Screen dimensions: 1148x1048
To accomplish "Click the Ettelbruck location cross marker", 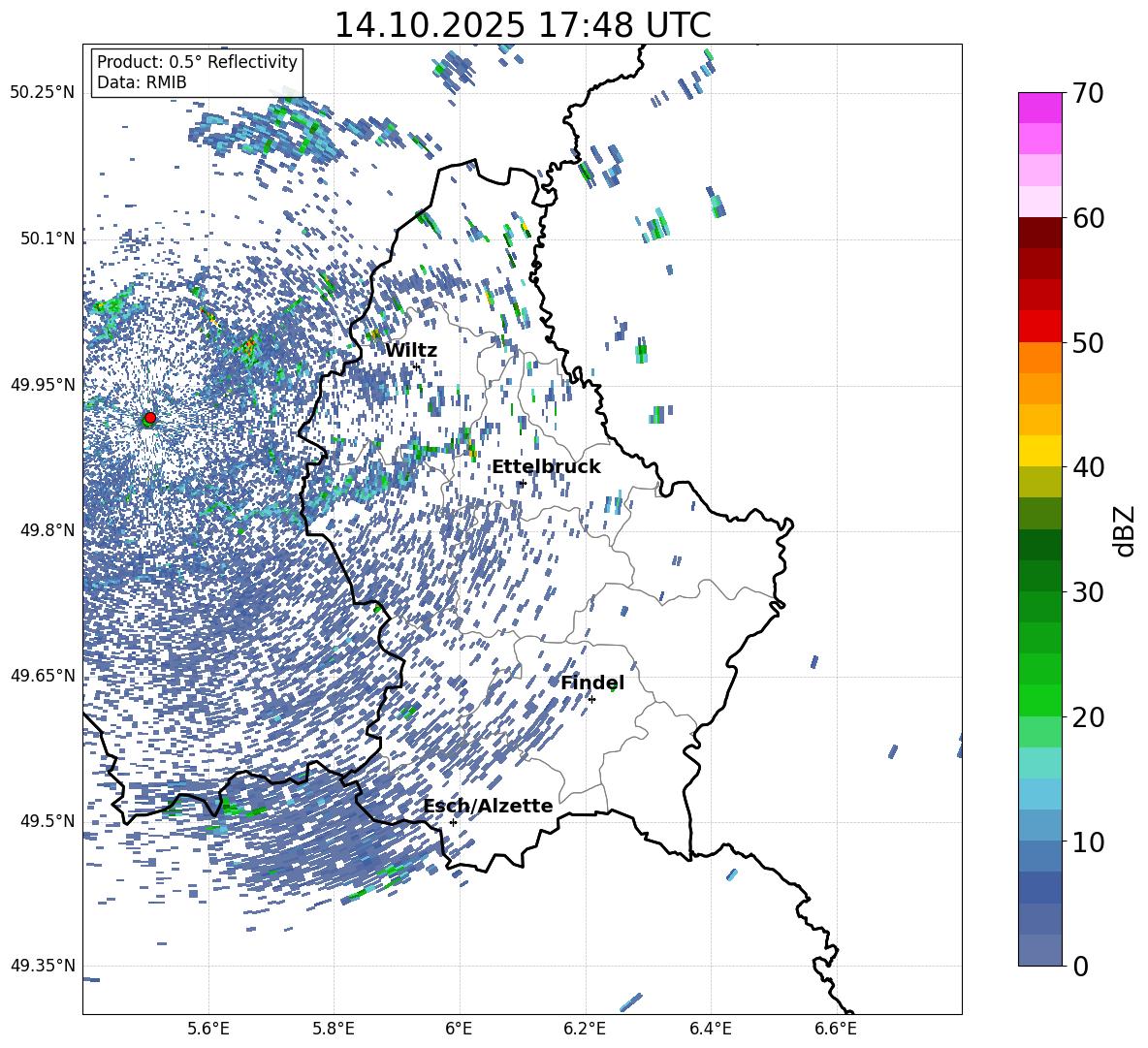I will click(x=522, y=483).
